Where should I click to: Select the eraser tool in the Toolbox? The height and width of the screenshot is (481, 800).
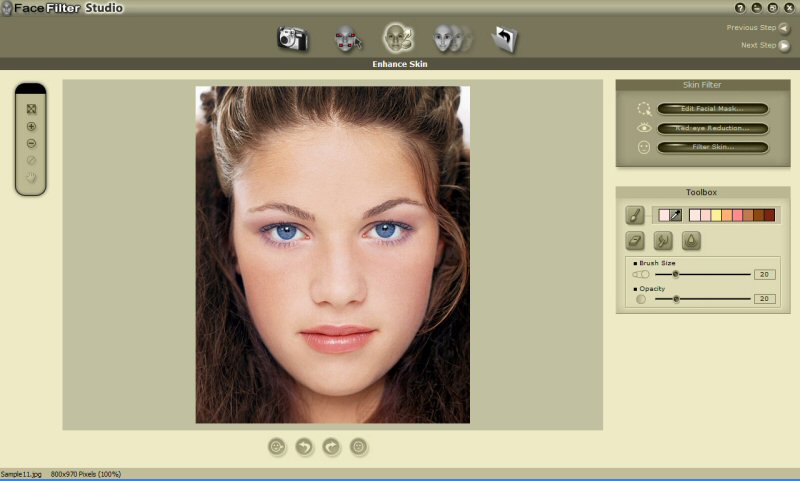click(x=635, y=240)
